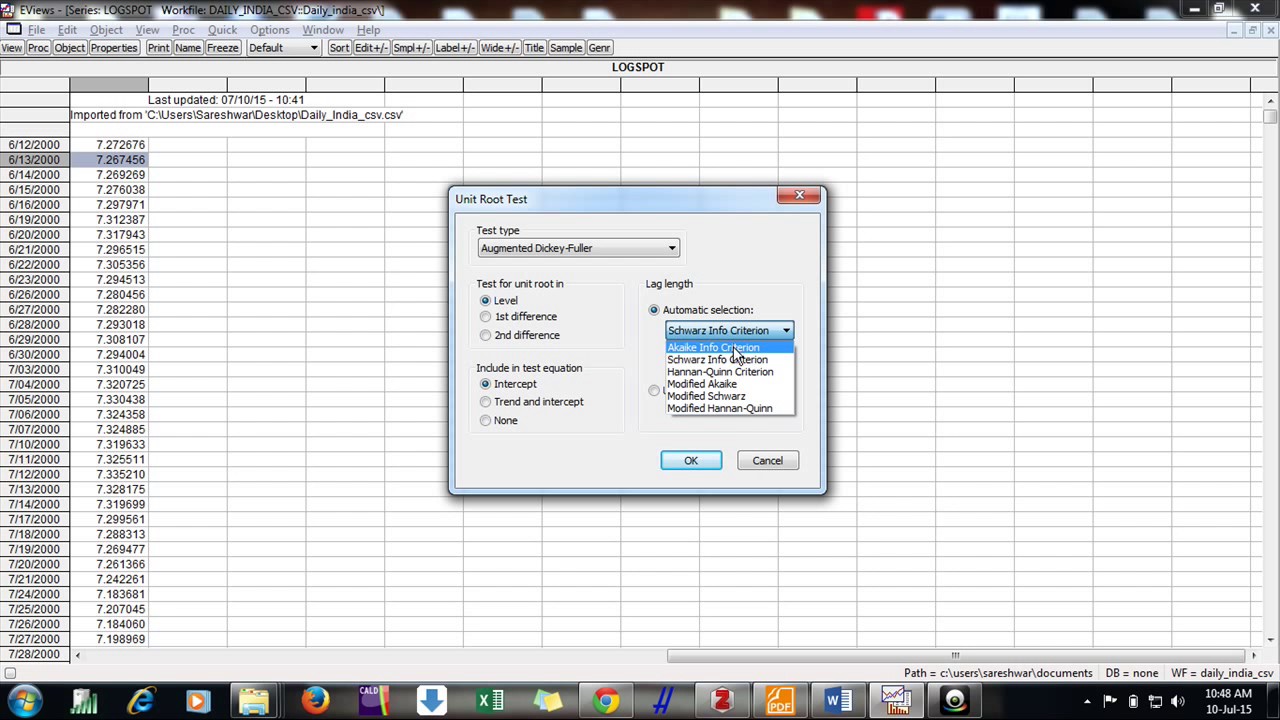Open the Help menu
The width and height of the screenshot is (1280, 720).
[368, 30]
